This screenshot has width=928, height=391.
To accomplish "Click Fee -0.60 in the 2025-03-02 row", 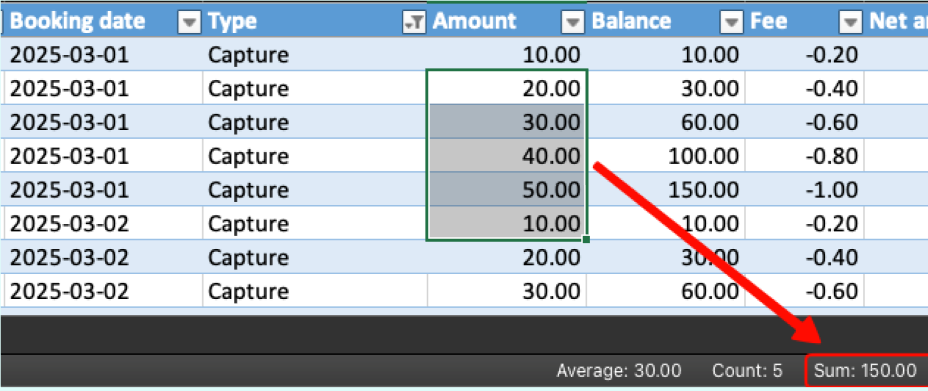I will pyautogui.click(x=804, y=290).
